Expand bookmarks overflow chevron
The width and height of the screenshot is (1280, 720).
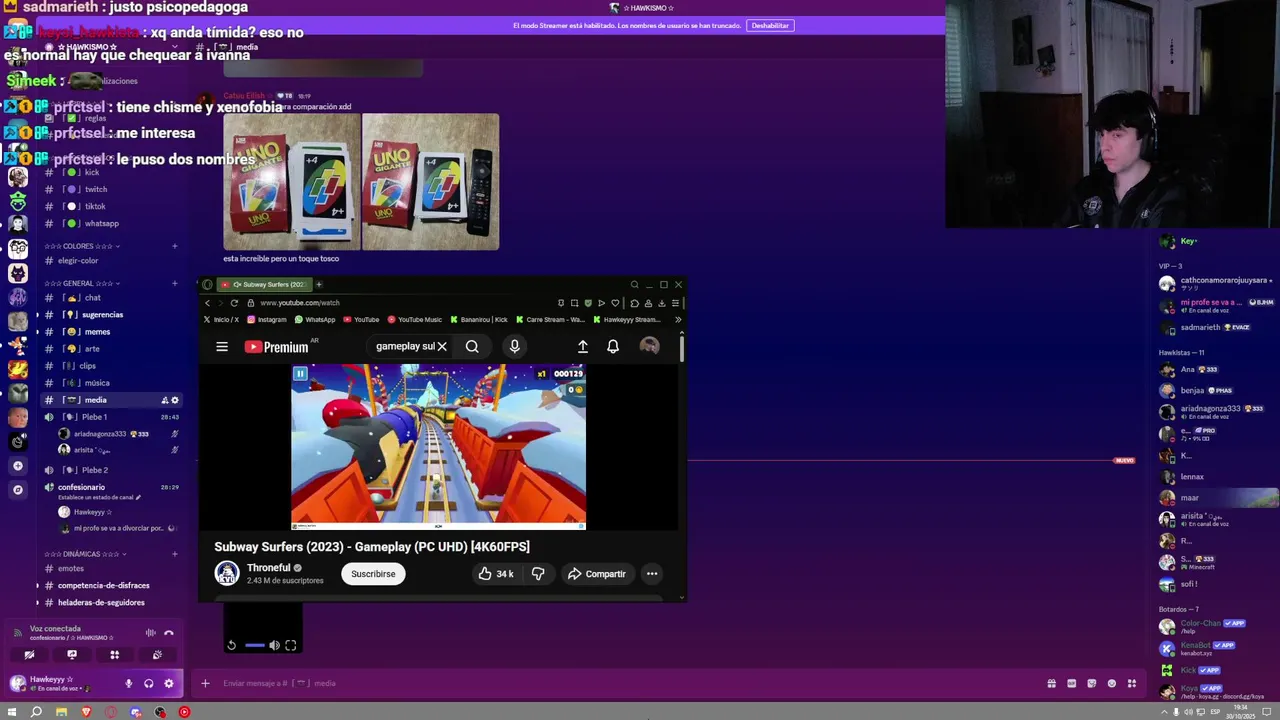coord(678,320)
